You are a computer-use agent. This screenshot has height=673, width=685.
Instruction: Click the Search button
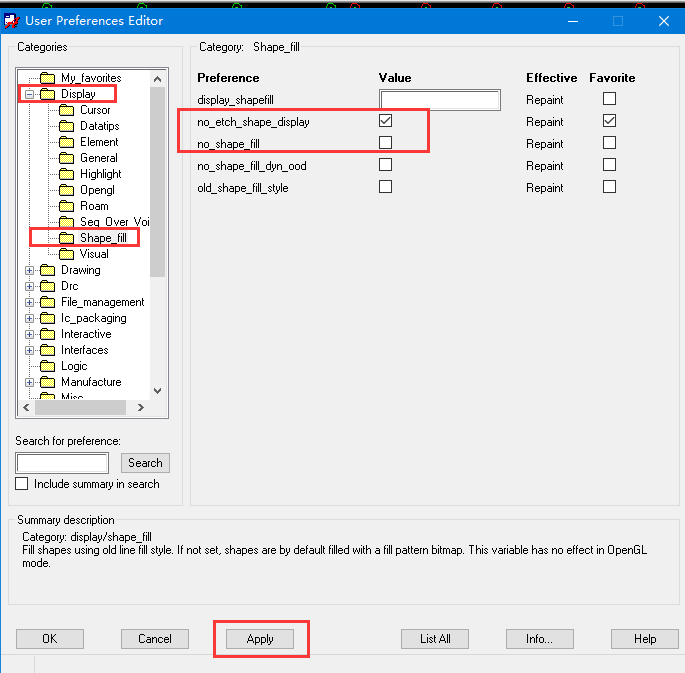(x=145, y=463)
